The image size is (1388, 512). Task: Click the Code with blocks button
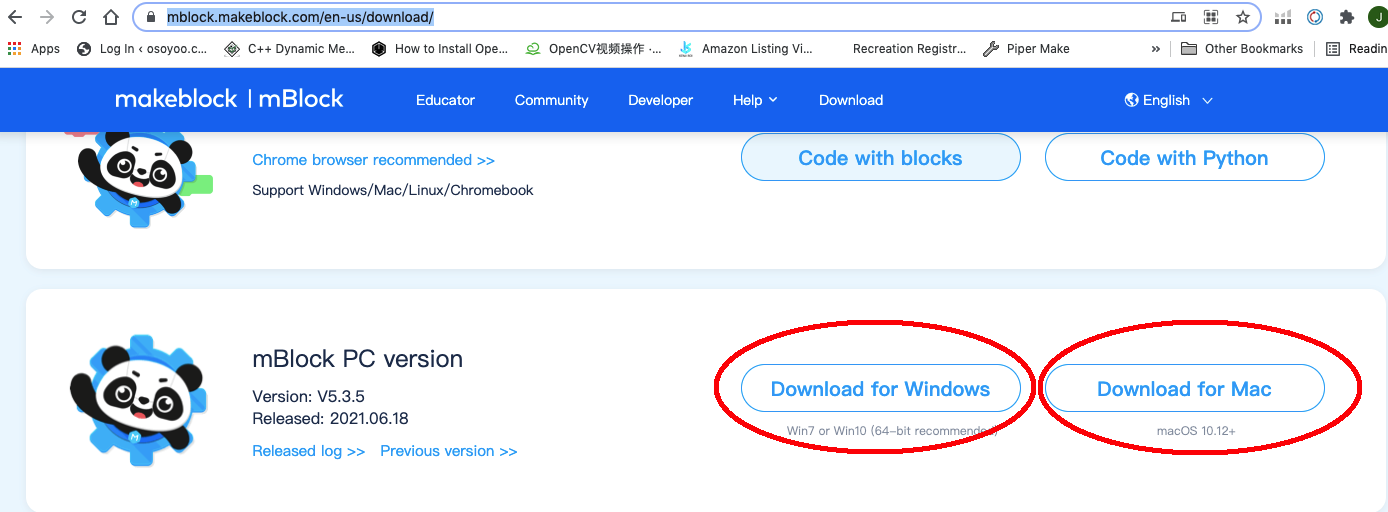(880, 158)
